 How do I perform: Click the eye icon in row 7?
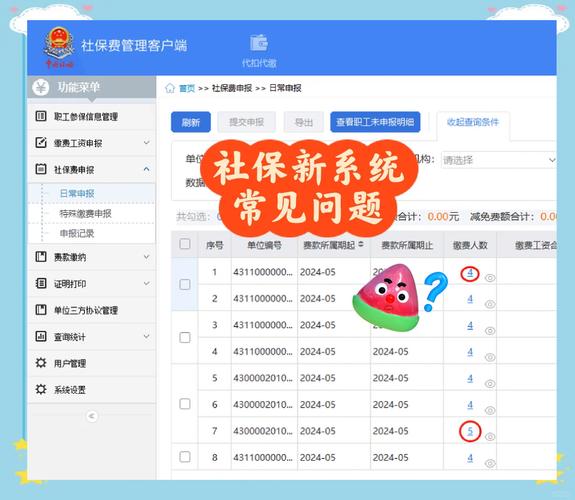490,437
